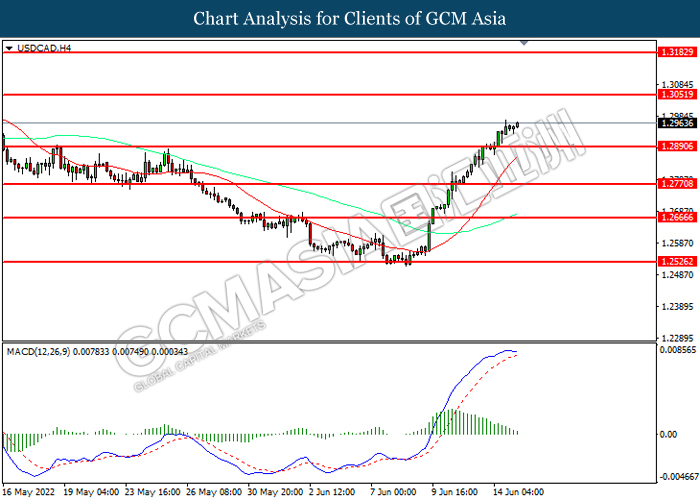Select the 1.31829 resistance level label
This screenshot has height=500, width=700.
pyautogui.click(x=677, y=52)
